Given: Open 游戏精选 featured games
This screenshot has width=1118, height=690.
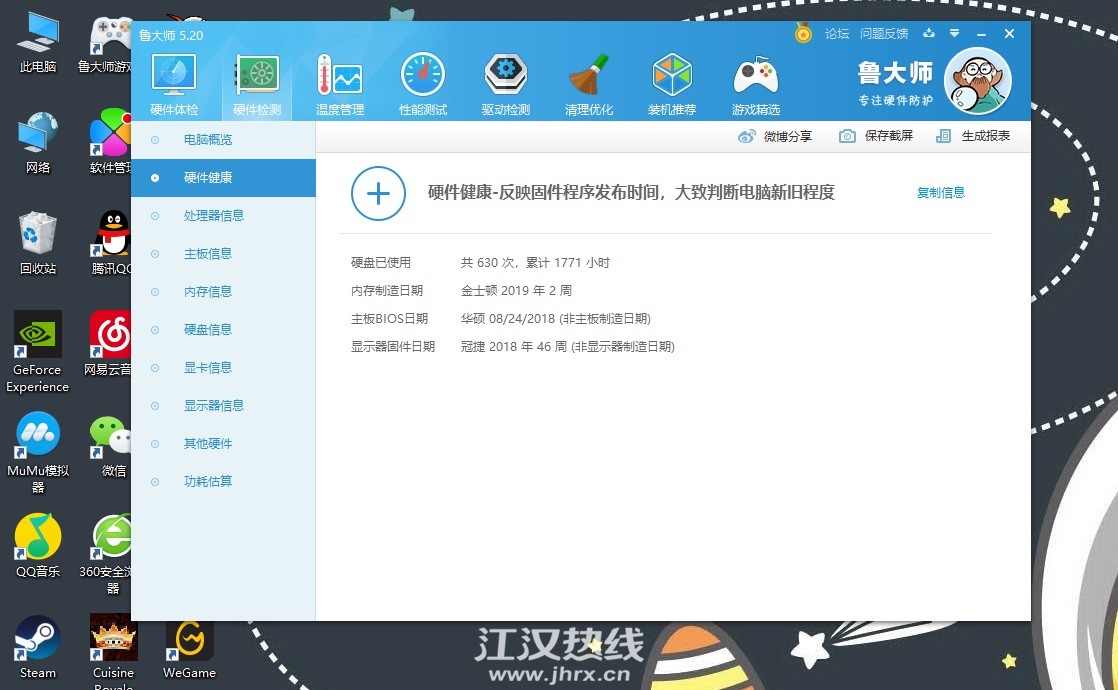Looking at the screenshot, I should 756,84.
